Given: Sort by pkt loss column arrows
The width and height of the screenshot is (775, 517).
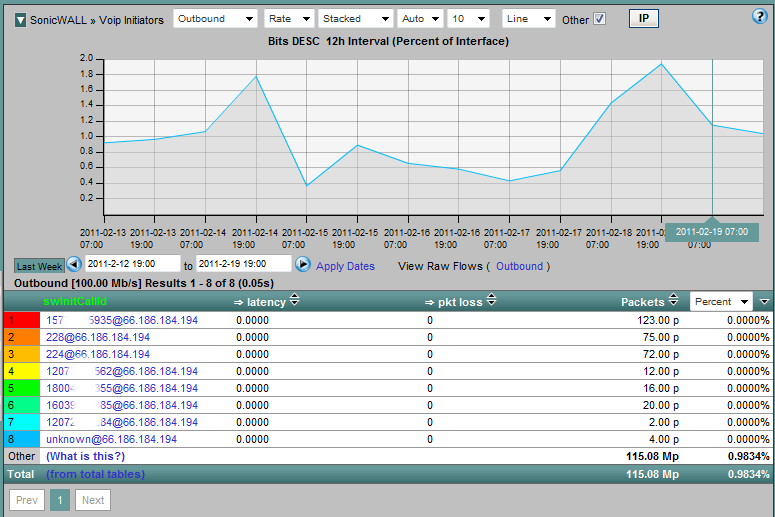Looking at the screenshot, I should point(490,302).
